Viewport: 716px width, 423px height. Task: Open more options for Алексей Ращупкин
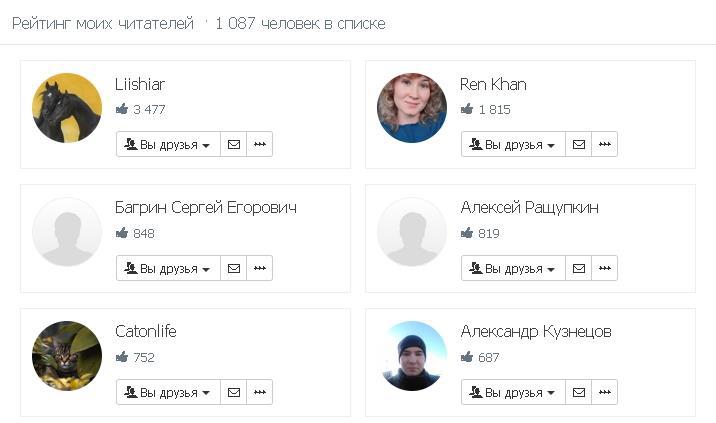pos(605,268)
